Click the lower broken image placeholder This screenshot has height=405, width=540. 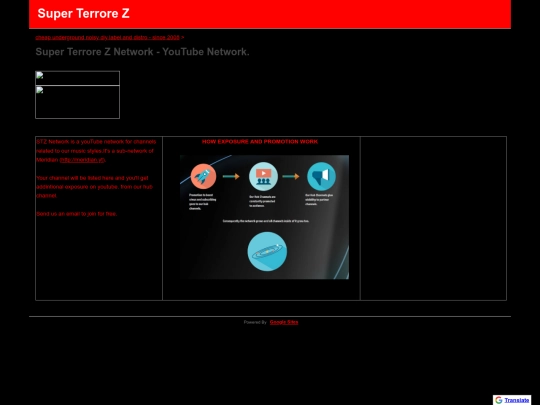point(77,102)
